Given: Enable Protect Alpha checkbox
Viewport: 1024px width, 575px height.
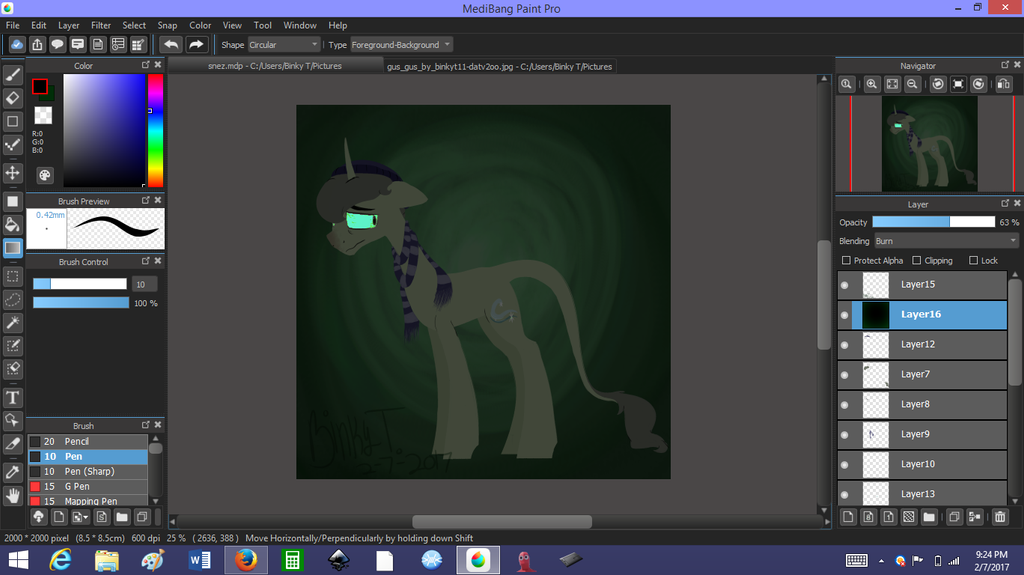Looking at the screenshot, I should (846, 260).
